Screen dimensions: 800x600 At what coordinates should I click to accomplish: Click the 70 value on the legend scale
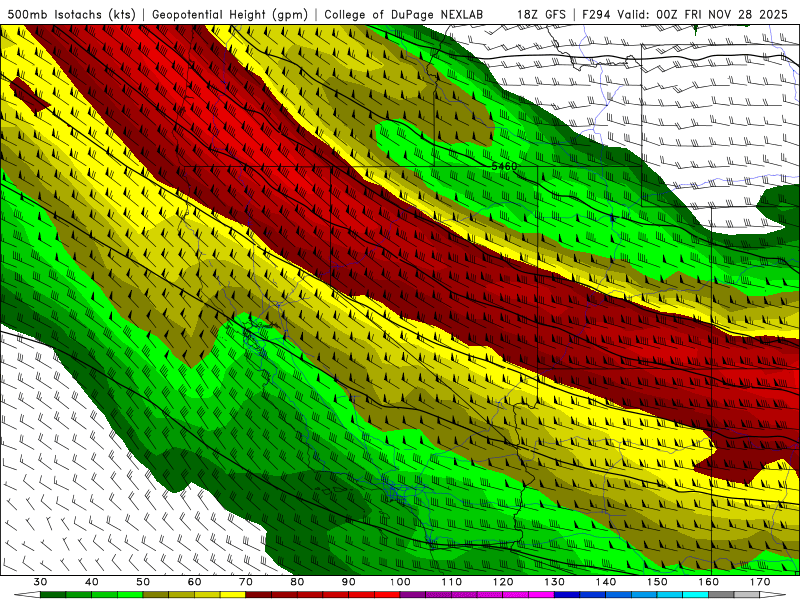point(246,582)
